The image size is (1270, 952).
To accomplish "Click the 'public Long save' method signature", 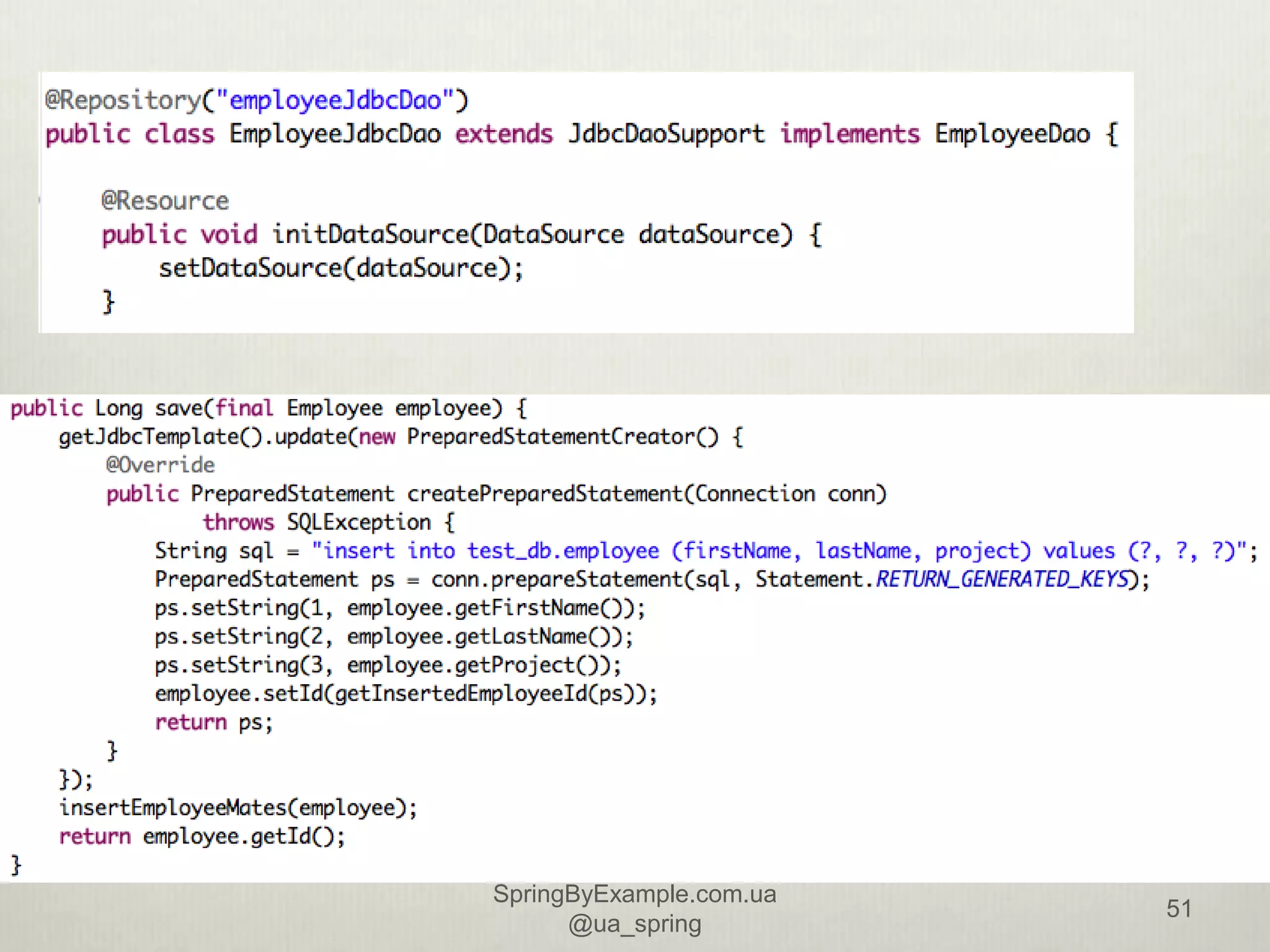I will (269, 408).
